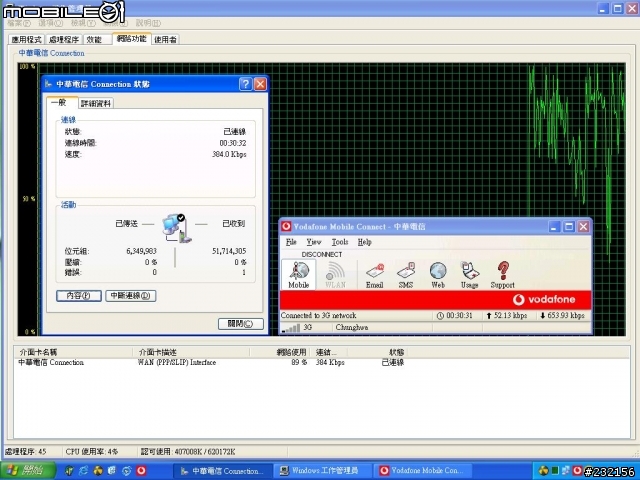Image resolution: width=640 pixels, height=480 pixels.
Task: Click the Mobile connection icon in Vodafone
Action: 298,275
